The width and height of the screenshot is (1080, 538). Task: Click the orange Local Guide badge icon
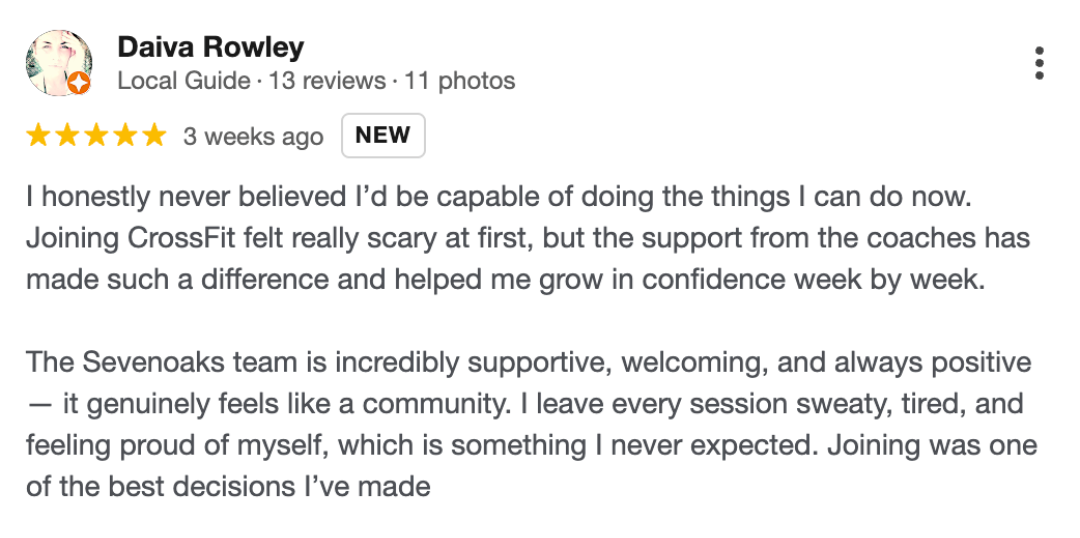[x=80, y=83]
